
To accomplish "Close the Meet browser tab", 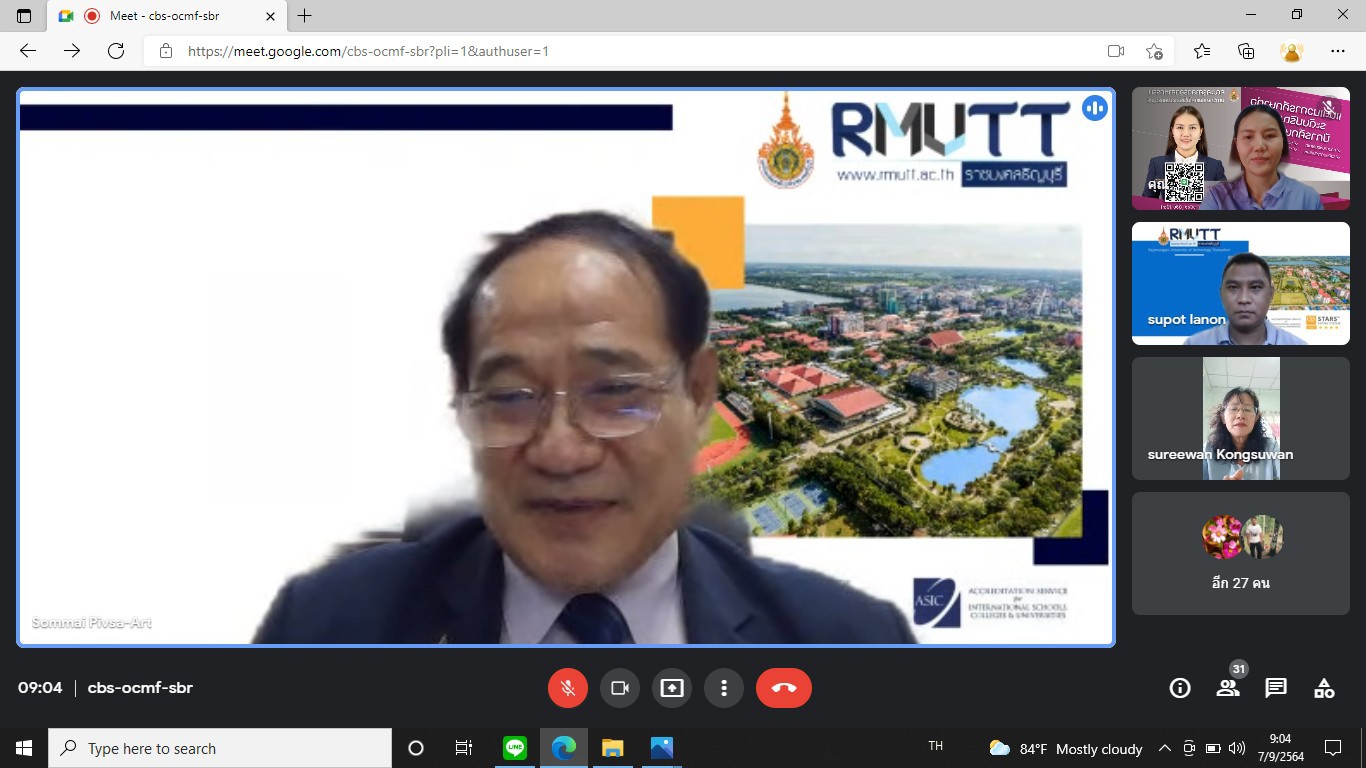I will [270, 16].
